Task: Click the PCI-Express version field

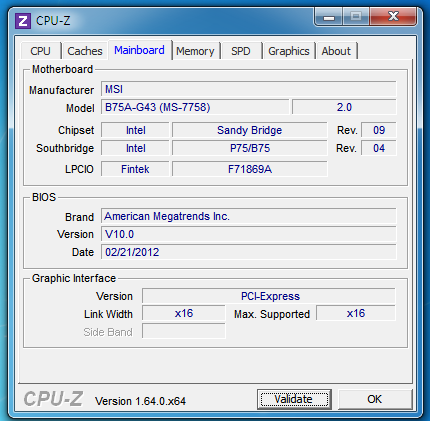Action: [269, 296]
